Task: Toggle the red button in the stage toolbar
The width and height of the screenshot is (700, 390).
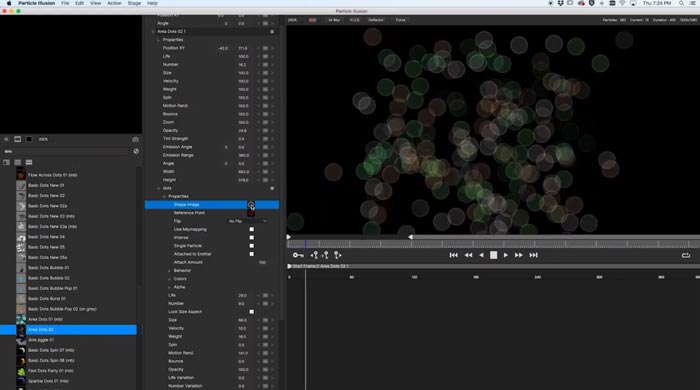Action: 312,20
